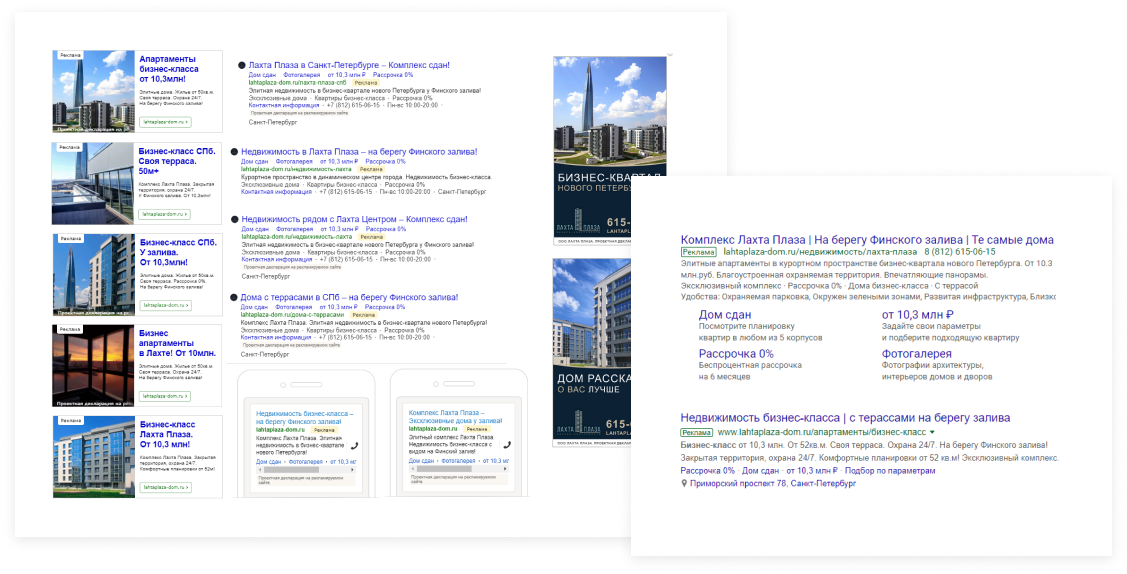Open 'Дома с террасами в СПб' ad title

pos(349,297)
